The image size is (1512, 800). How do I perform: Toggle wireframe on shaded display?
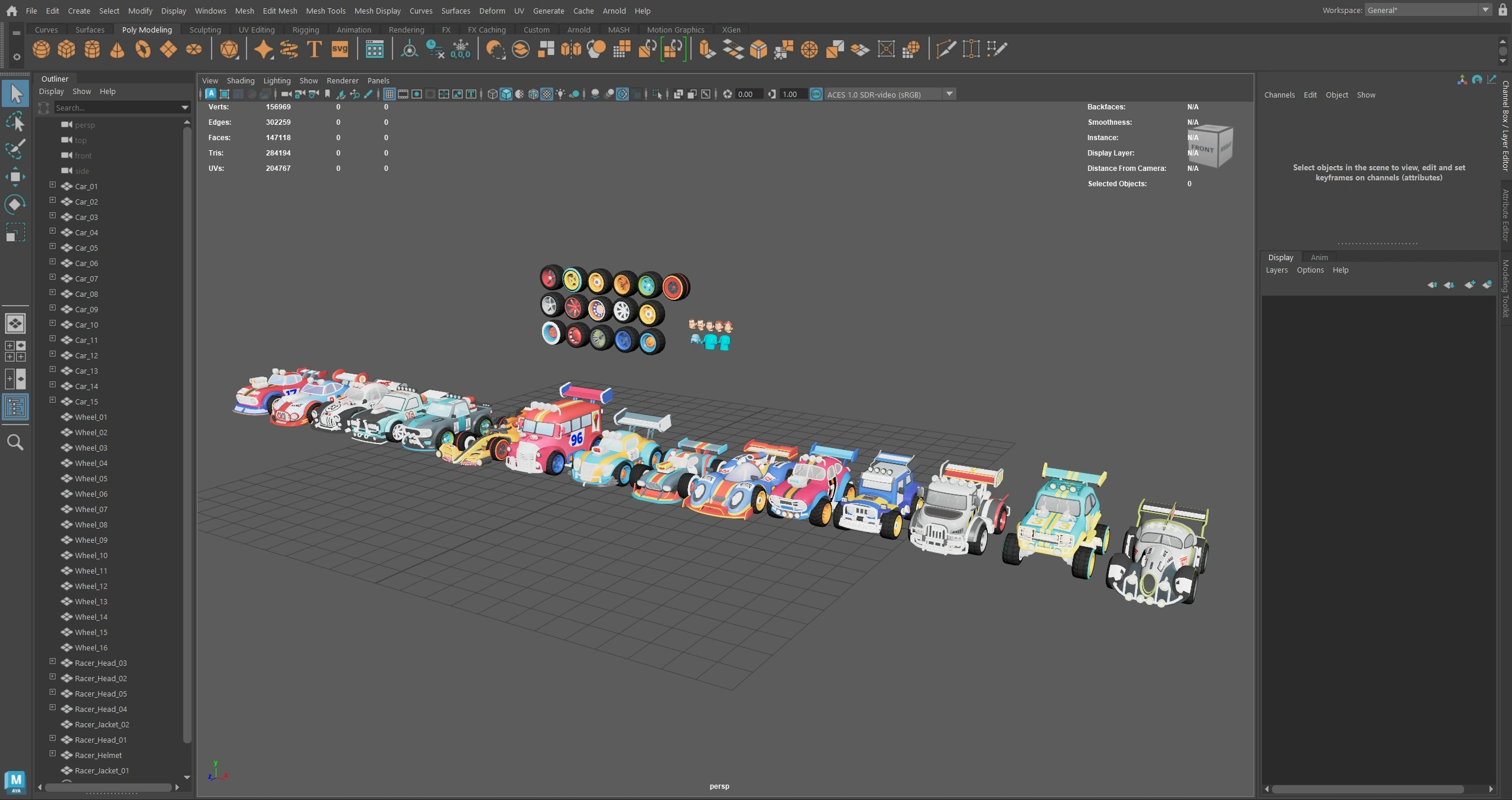pyautogui.click(x=533, y=94)
